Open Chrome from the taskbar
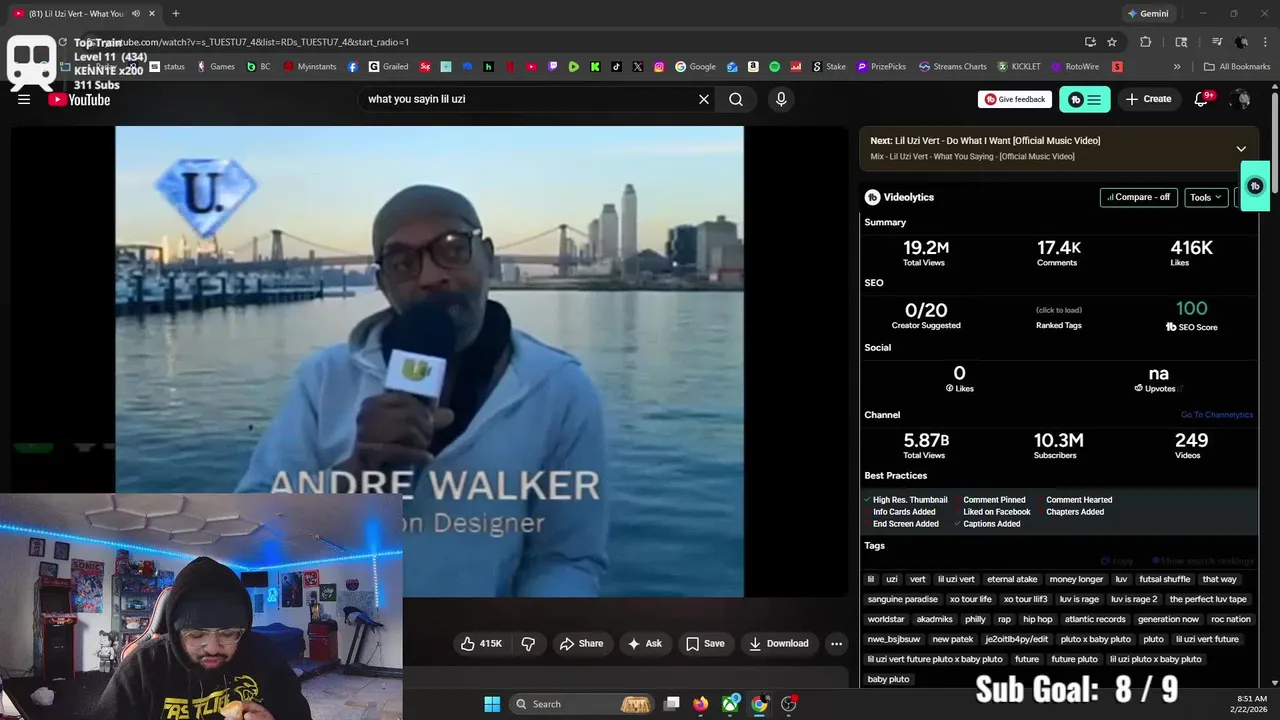This screenshot has height=720, width=1280. (x=760, y=704)
